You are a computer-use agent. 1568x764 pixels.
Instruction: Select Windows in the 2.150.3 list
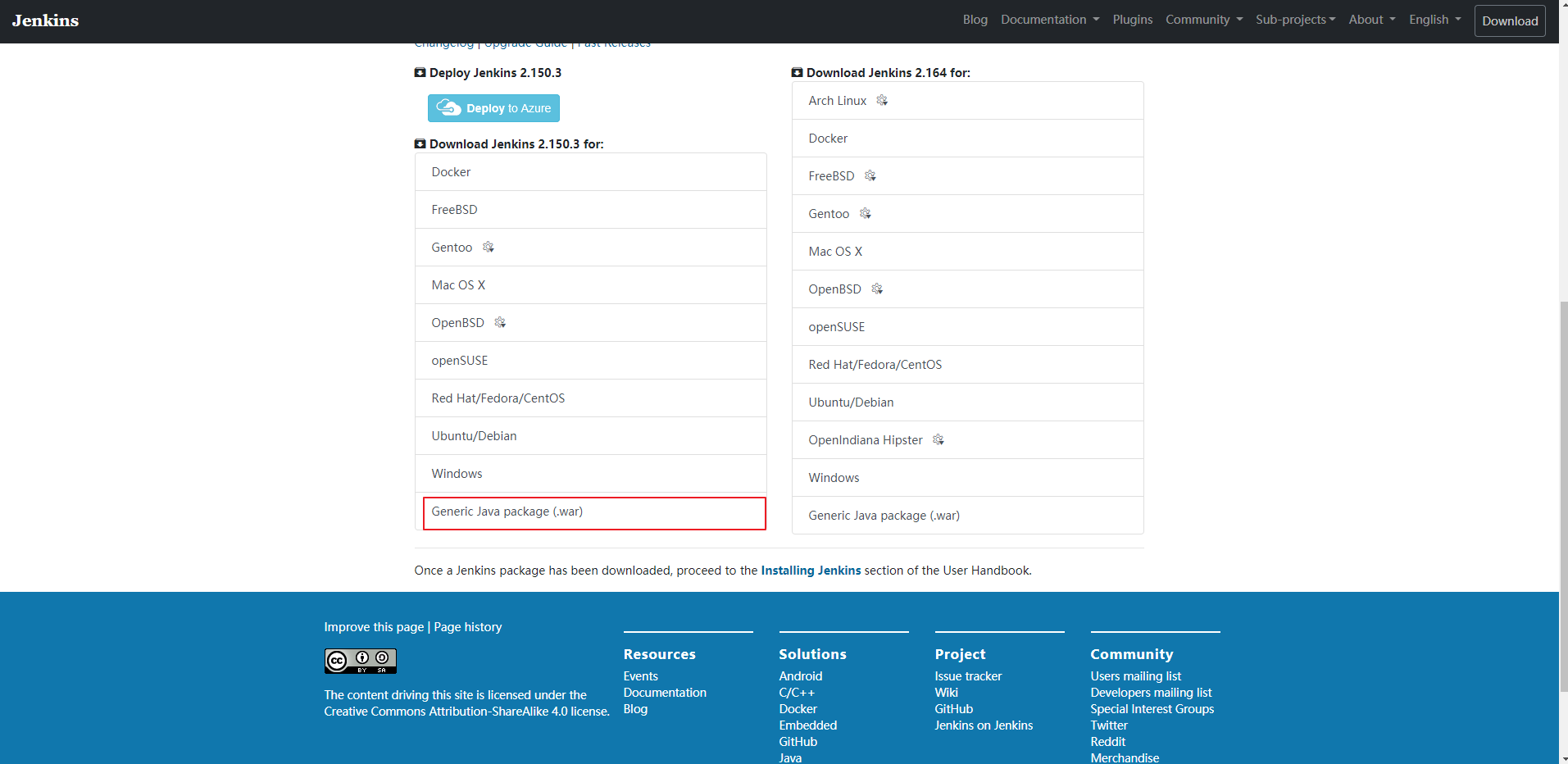point(591,474)
